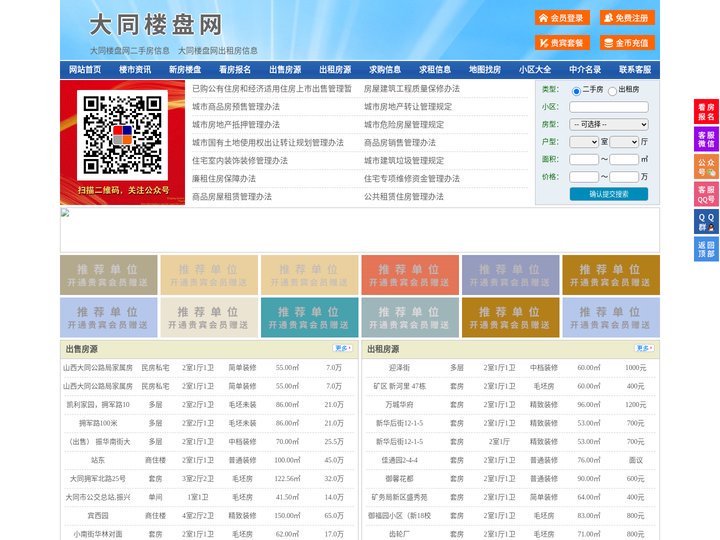Viewport: 720px width, 540px height.
Task: Open the 房型 可选择 dropdown
Action: point(608,124)
